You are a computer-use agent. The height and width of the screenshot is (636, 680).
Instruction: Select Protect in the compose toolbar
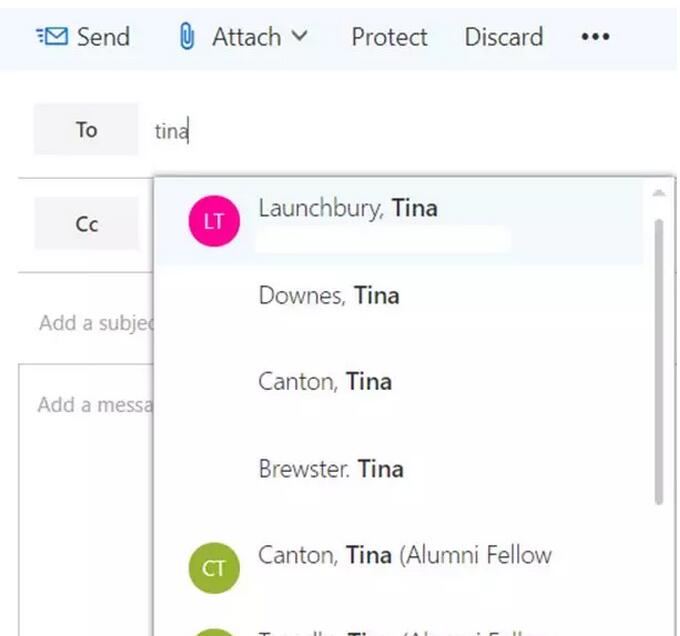[x=389, y=37]
